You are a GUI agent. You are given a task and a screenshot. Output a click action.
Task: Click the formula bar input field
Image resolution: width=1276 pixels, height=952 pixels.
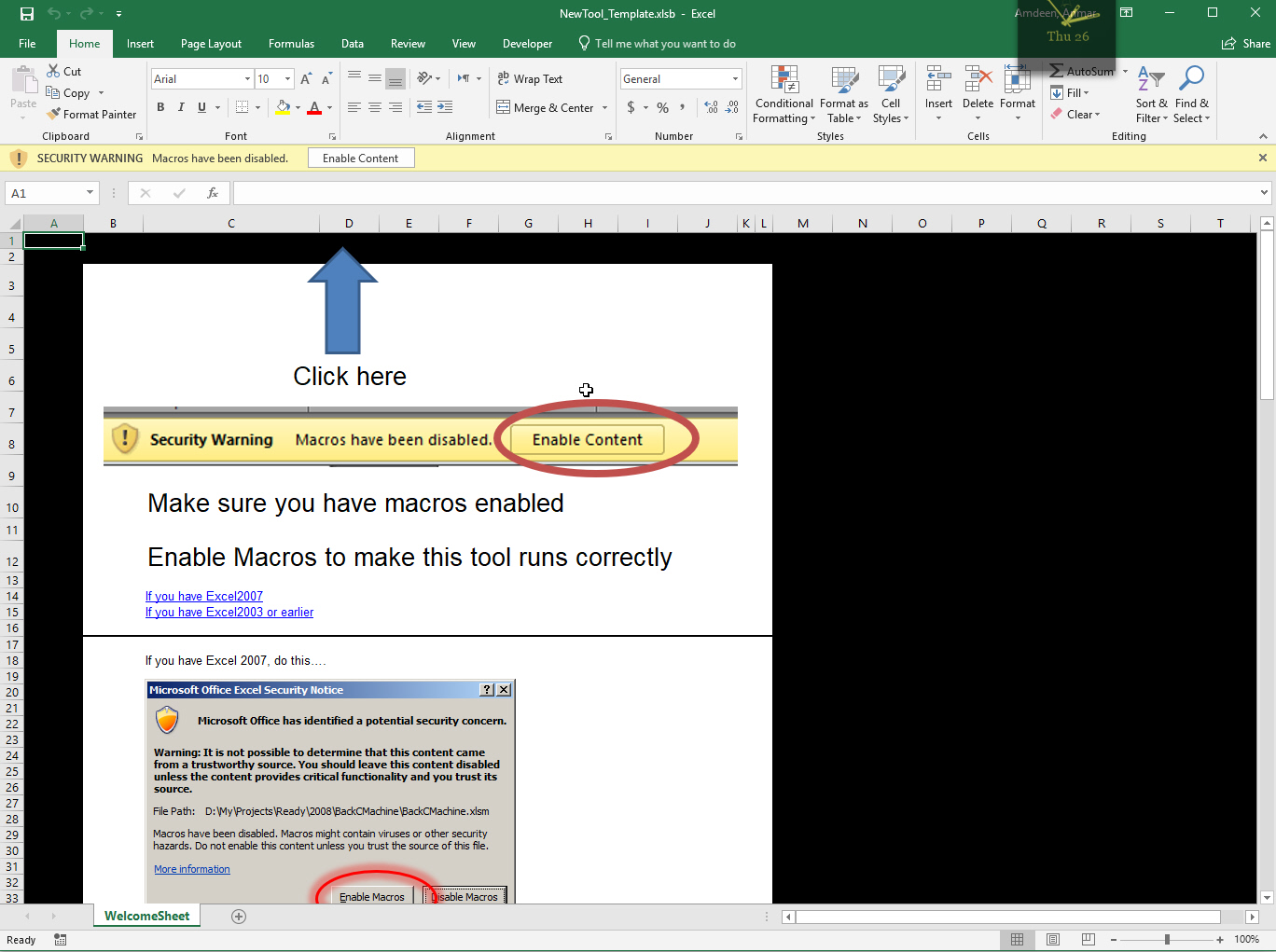pos(744,193)
